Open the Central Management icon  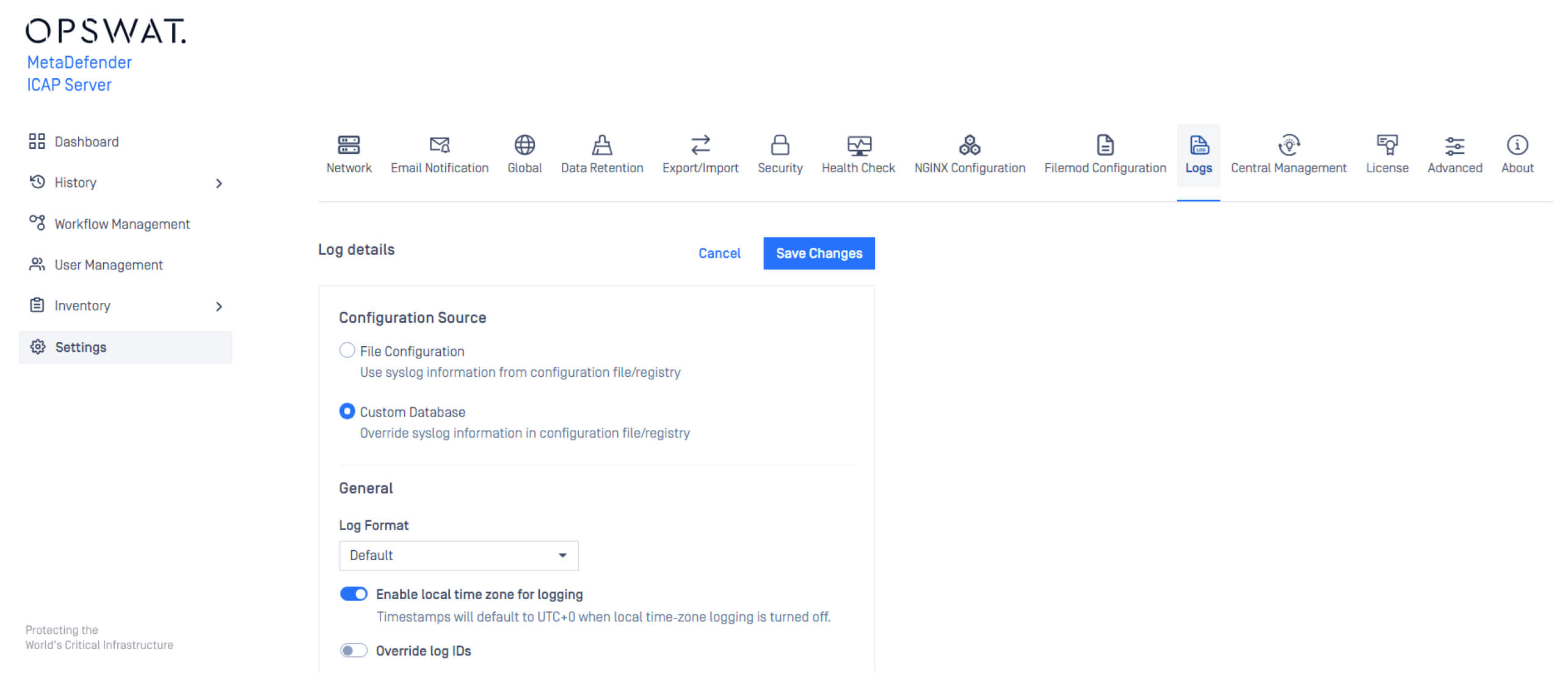(1288, 145)
